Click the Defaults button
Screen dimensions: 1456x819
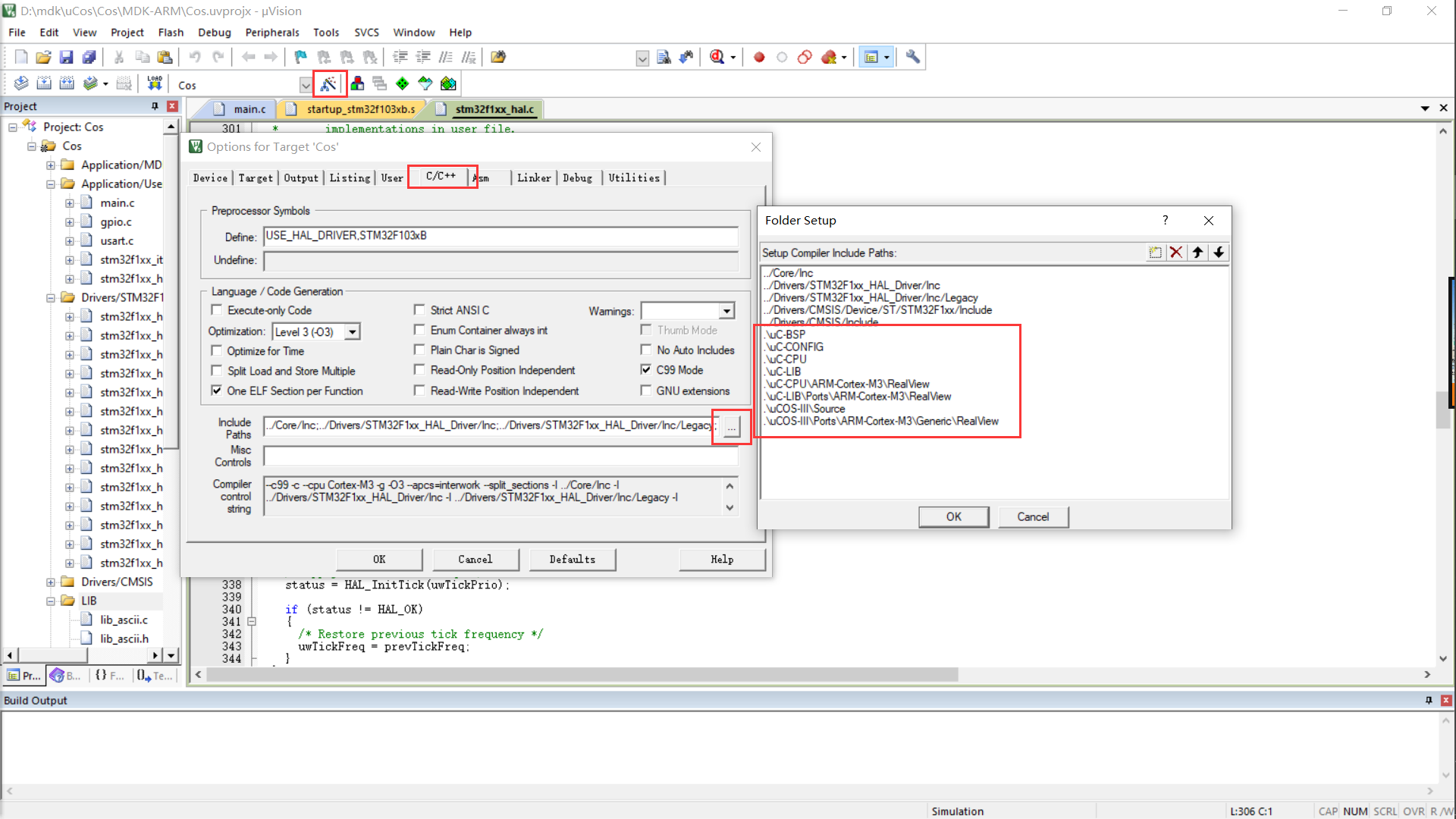(572, 559)
